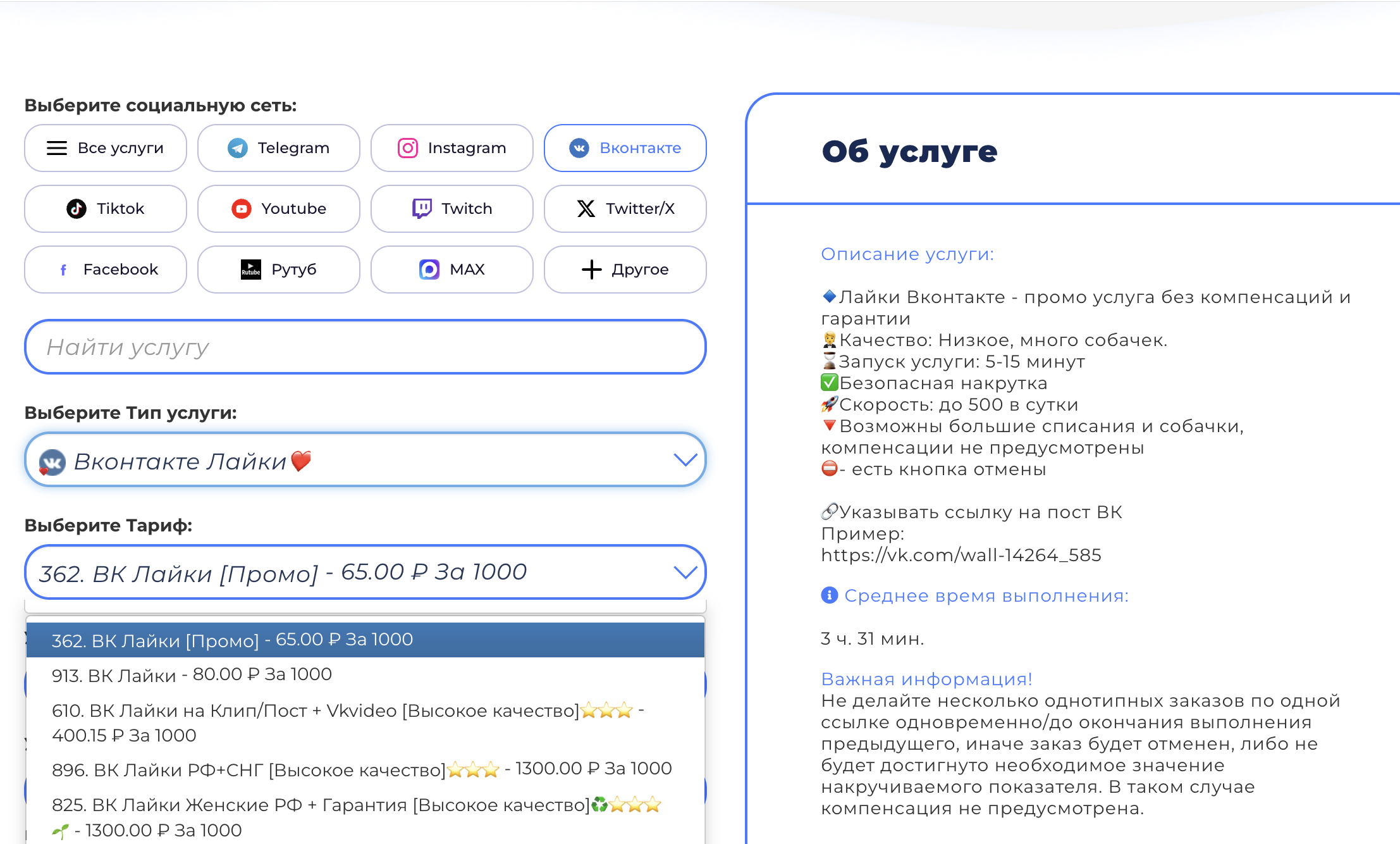Click the hamburger icon in Все услуги
Screen dimensions: 1400x844
57,148
